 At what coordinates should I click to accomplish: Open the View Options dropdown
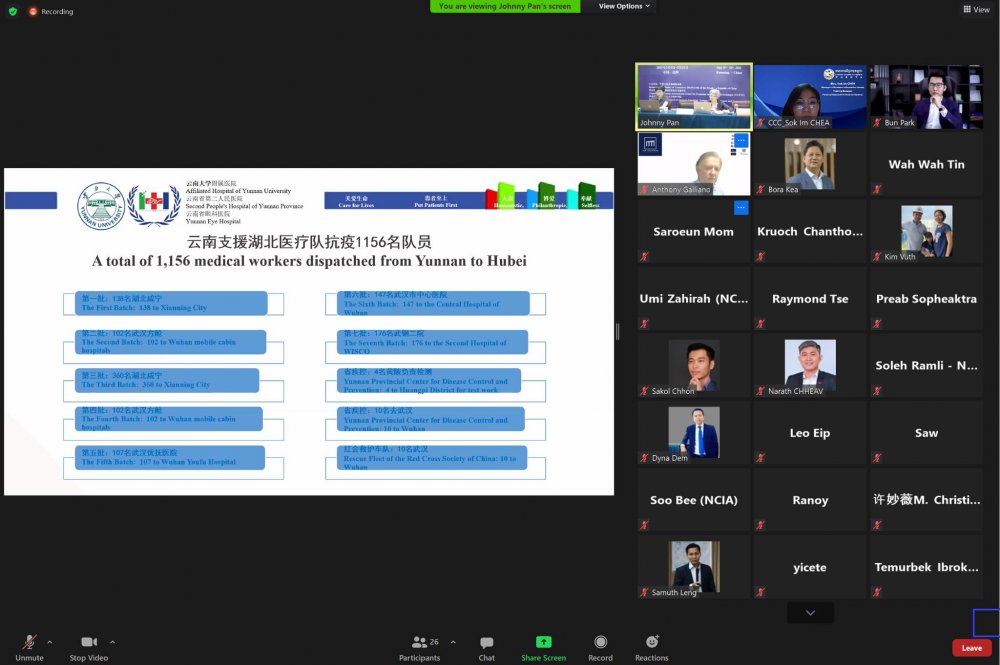click(x=624, y=6)
